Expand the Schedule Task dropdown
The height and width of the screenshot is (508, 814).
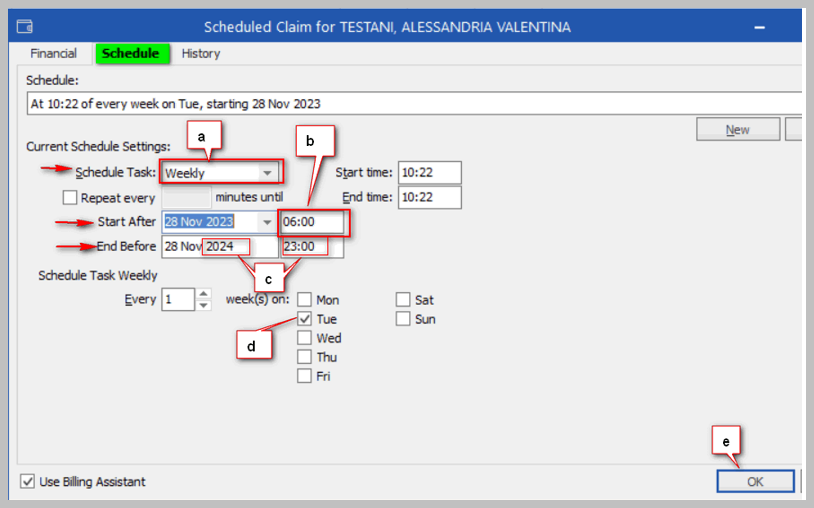point(266,173)
